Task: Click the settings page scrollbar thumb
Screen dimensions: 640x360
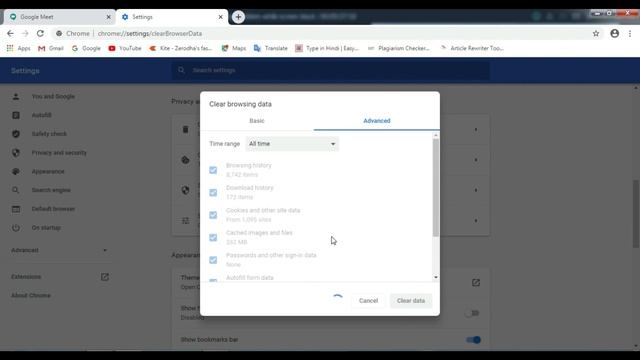Action: click(636, 213)
